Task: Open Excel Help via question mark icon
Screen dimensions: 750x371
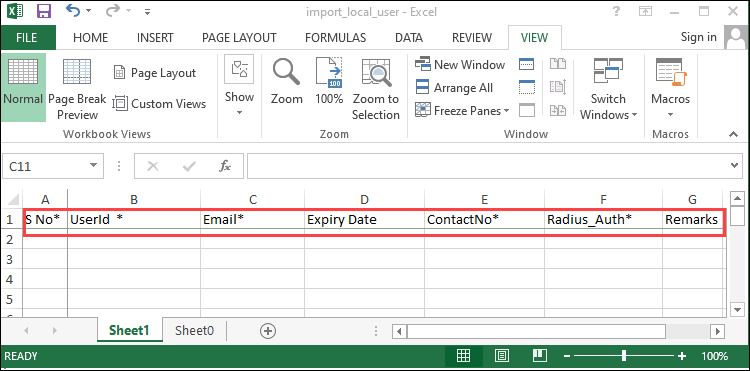Action: coord(616,11)
